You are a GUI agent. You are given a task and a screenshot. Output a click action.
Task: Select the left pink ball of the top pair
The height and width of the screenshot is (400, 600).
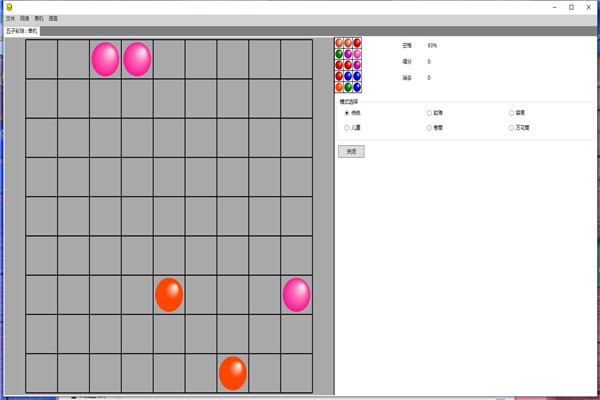[x=105, y=59]
